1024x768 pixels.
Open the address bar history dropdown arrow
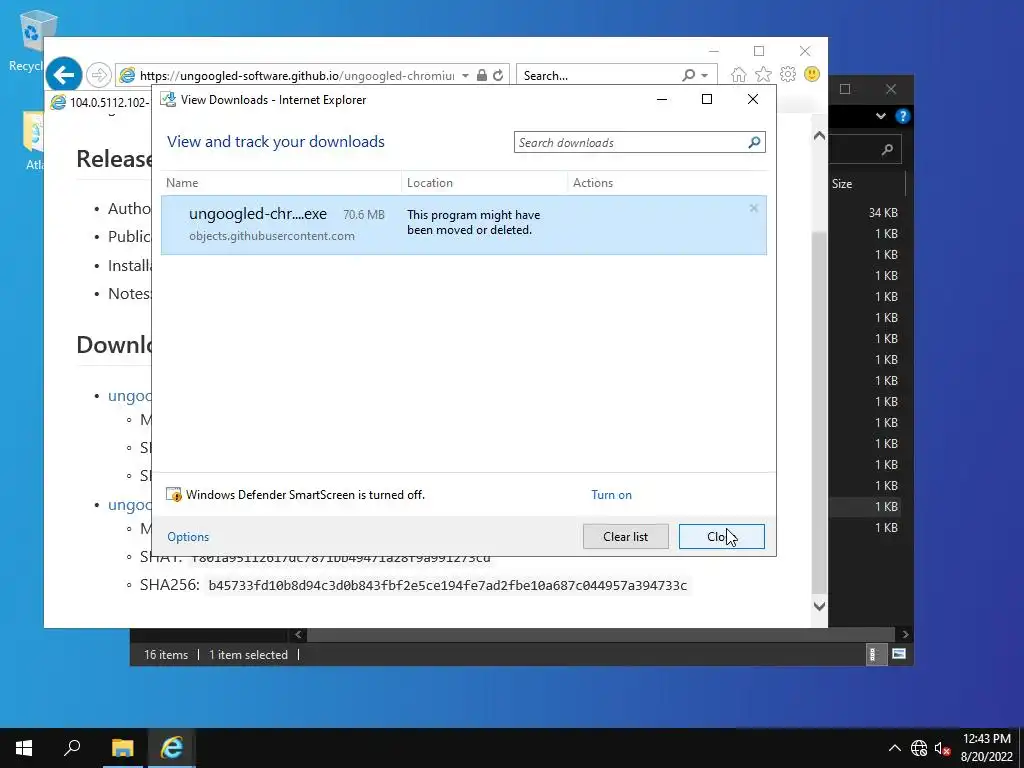[465, 76]
